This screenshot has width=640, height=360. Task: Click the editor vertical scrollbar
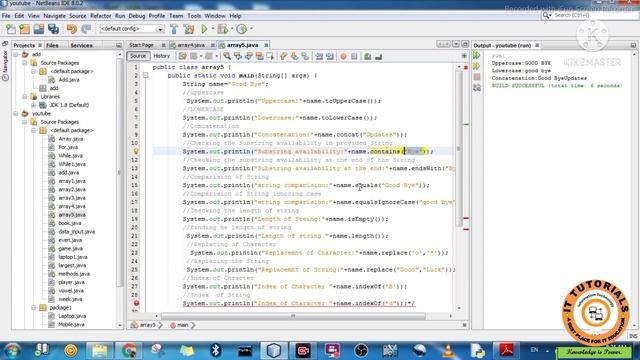(x=460, y=149)
